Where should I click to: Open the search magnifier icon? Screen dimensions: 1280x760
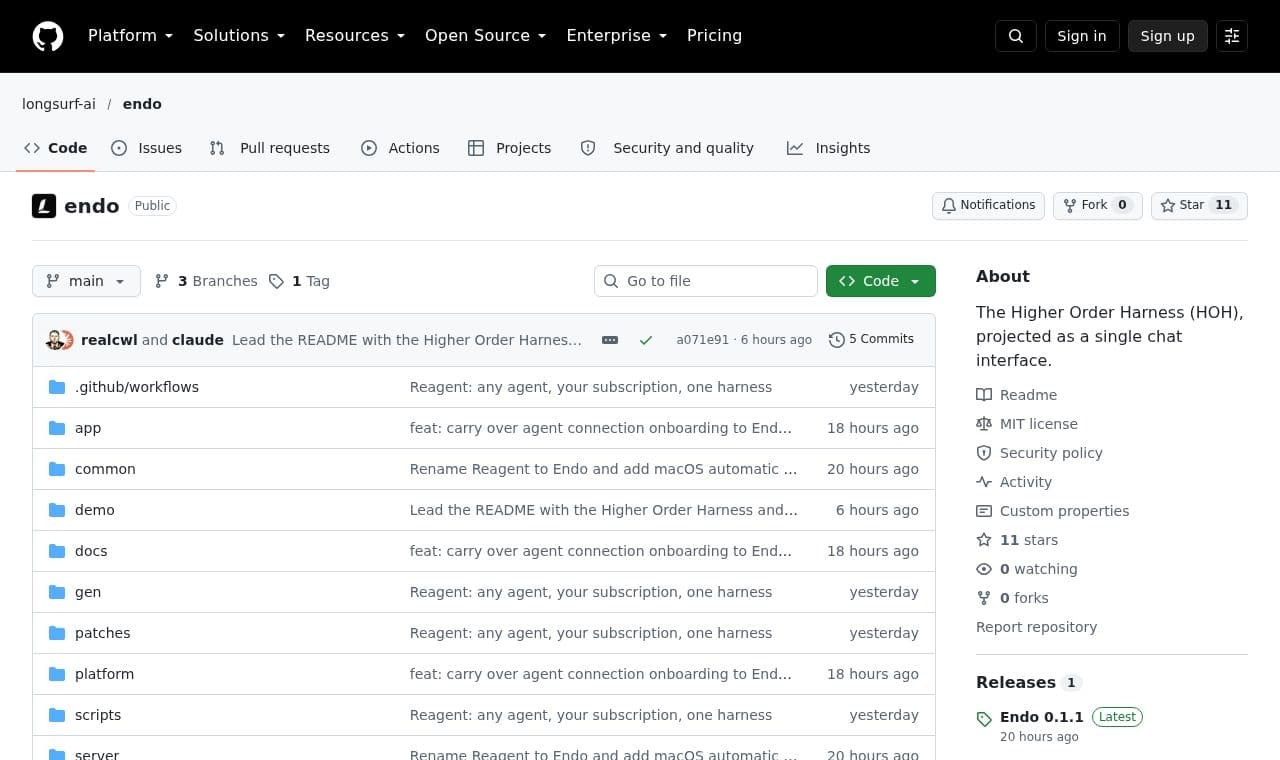point(1016,36)
